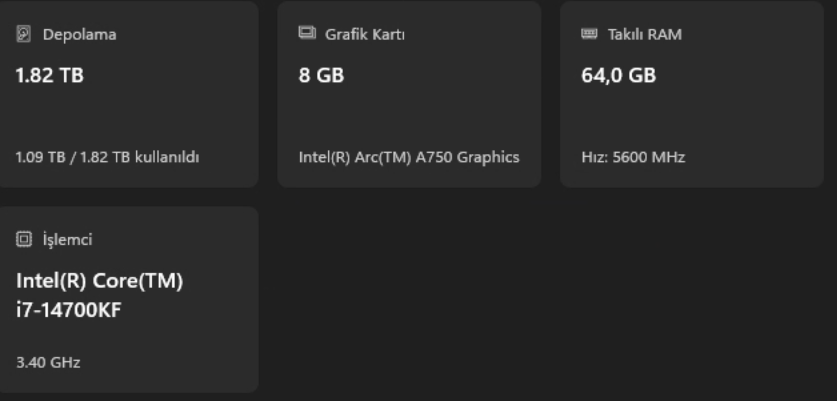Select the Grafik Kartı heading text
Screen dimensions: 837x401
(x=365, y=35)
